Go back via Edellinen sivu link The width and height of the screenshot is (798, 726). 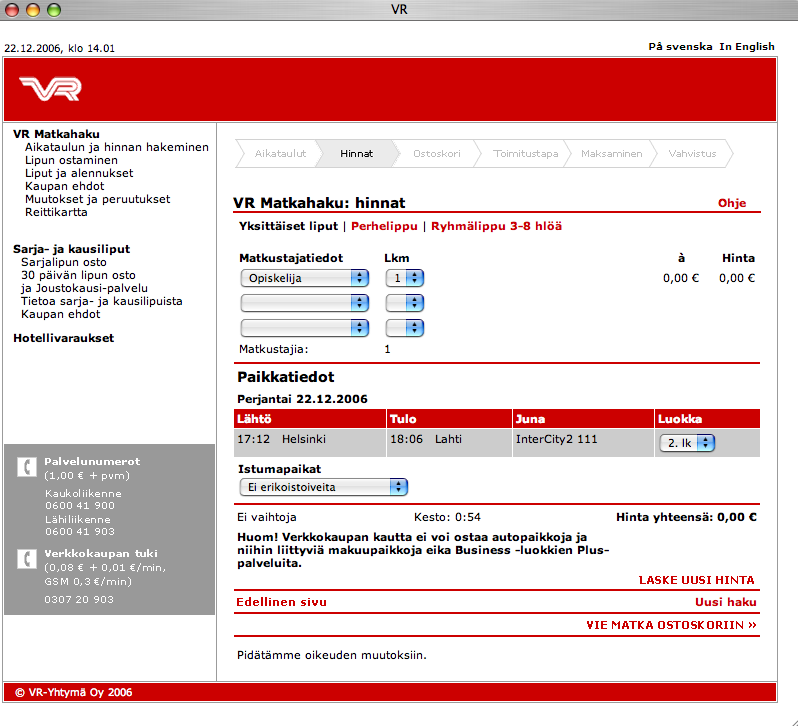tap(281, 602)
